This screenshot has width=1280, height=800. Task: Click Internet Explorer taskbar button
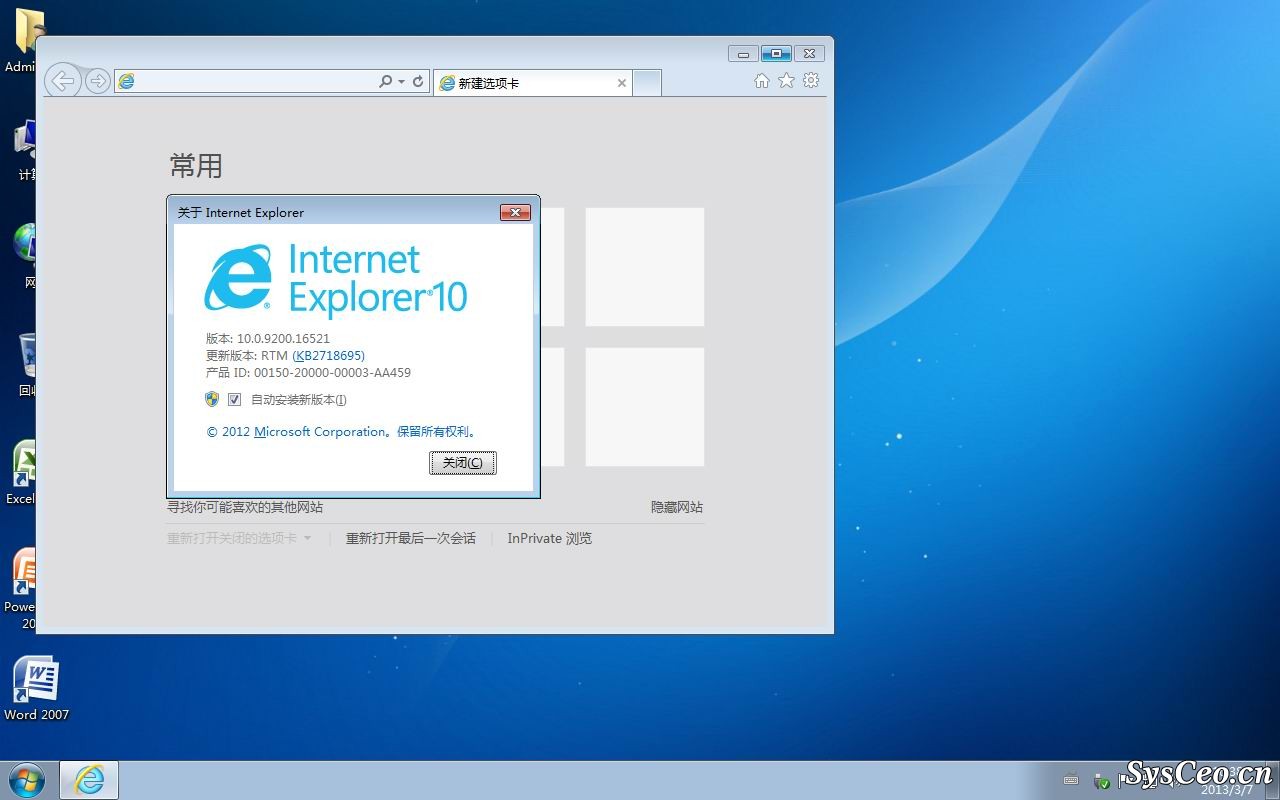(x=89, y=780)
